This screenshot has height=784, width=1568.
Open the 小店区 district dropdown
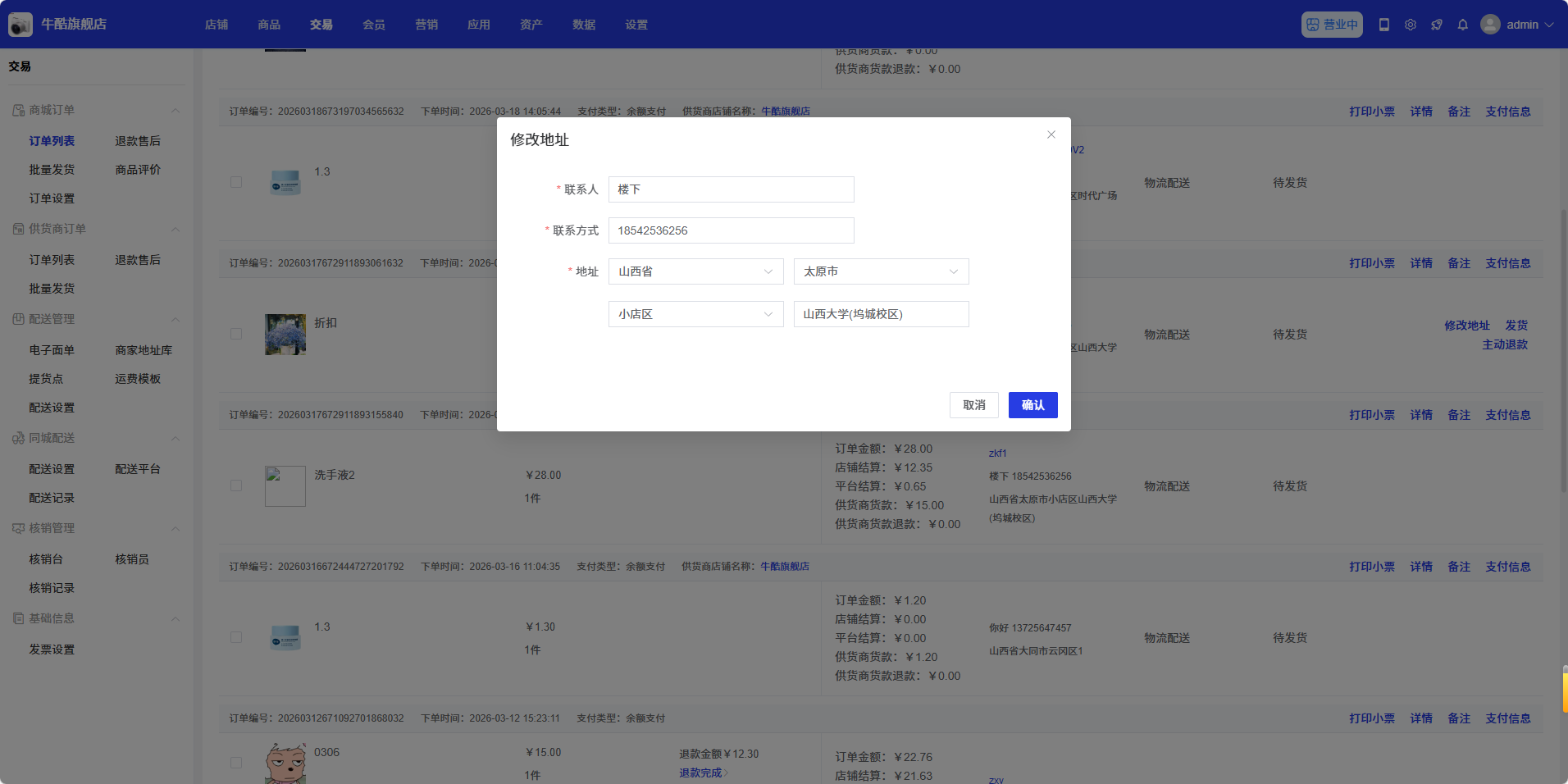(695, 314)
